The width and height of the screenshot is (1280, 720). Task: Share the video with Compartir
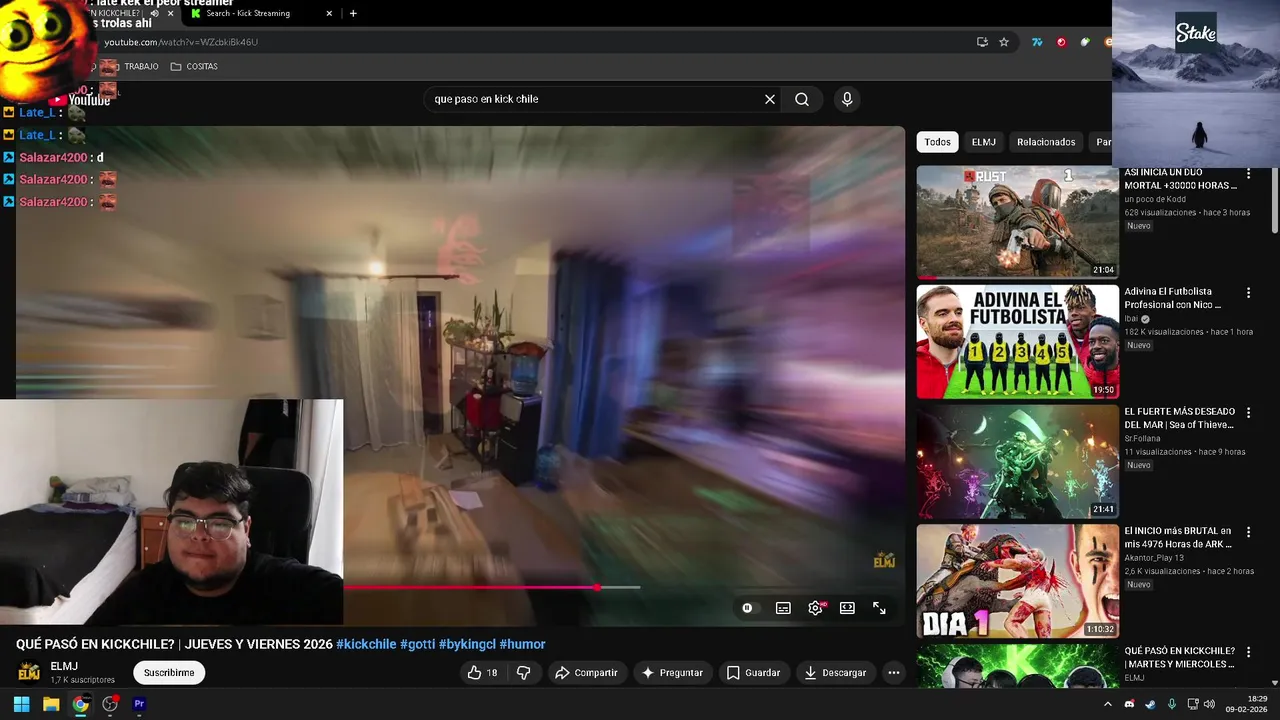click(x=586, y=673)
